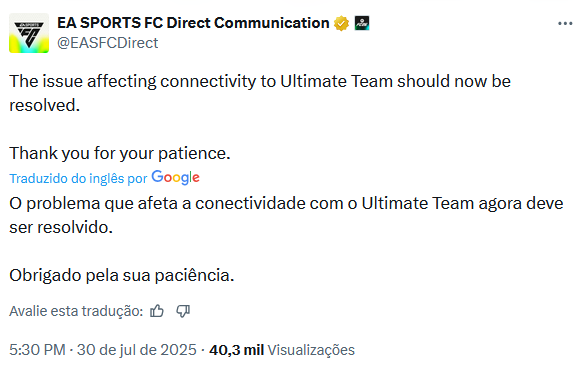Open the @EASFCDirect handle link
The height and width of the screenshot is (366, 584).
(108, 43)
